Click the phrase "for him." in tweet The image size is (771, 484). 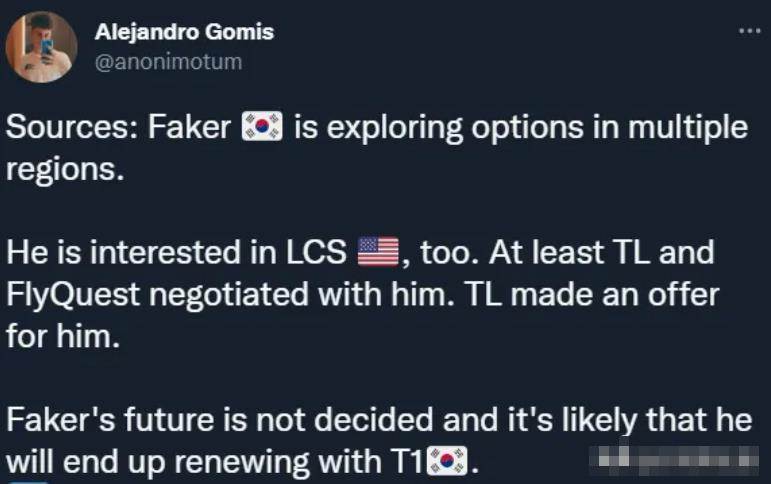click(x=63, y=336)
